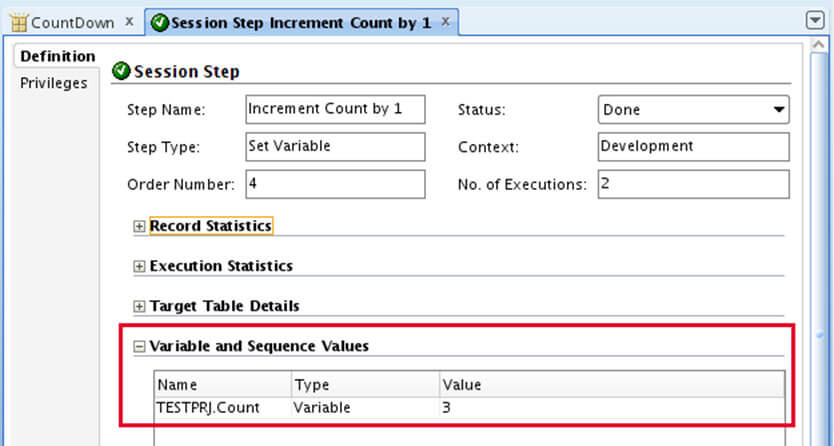The width and height of the screenshot is (834, 446).
Task: Select Session Step Increment Count by 1 tab
Action: [301, 22]
